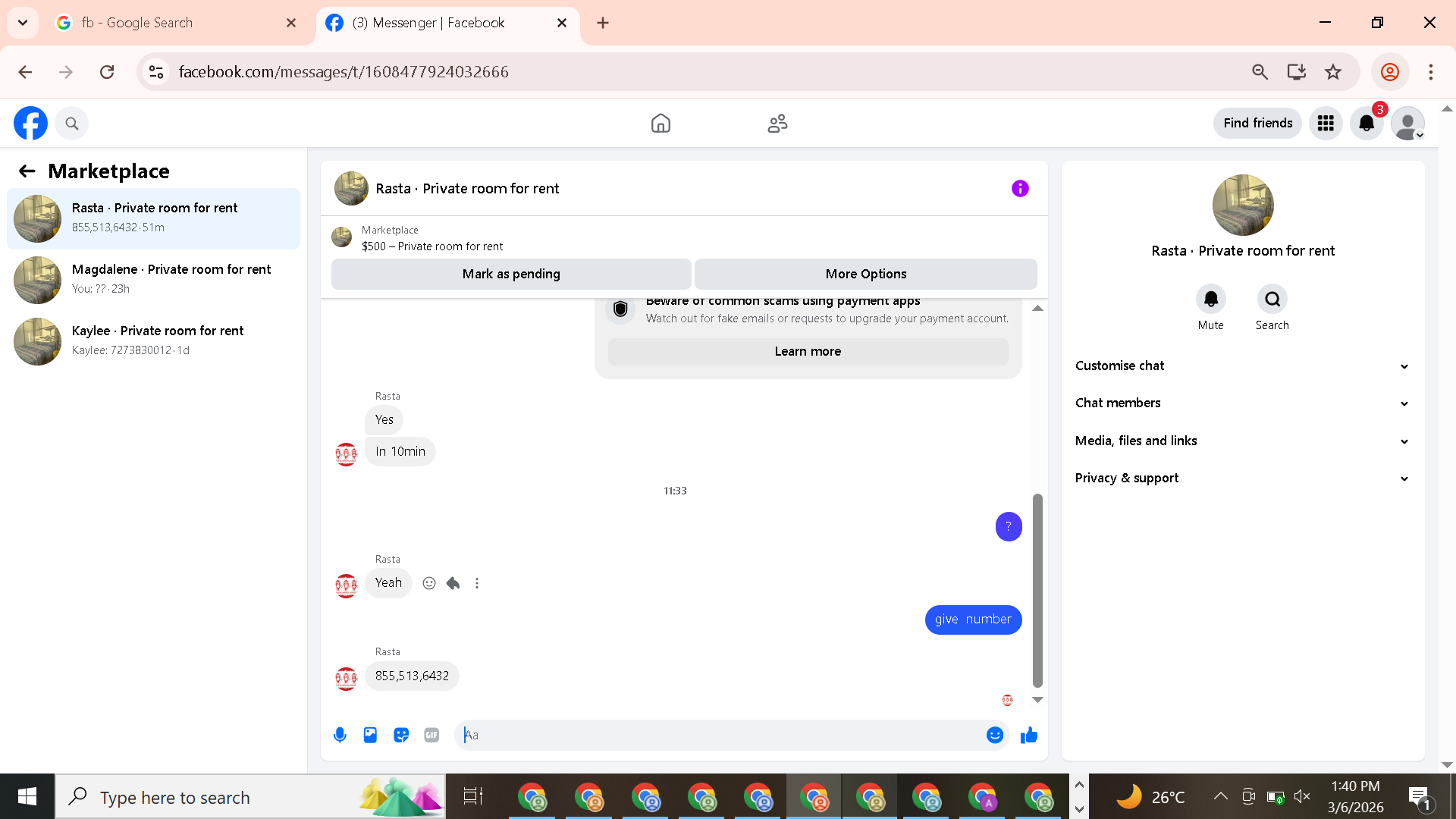Viewport: 1456px width, 819px height.
Task: Attach a photo using image icon
Action: tap(370, 735)
